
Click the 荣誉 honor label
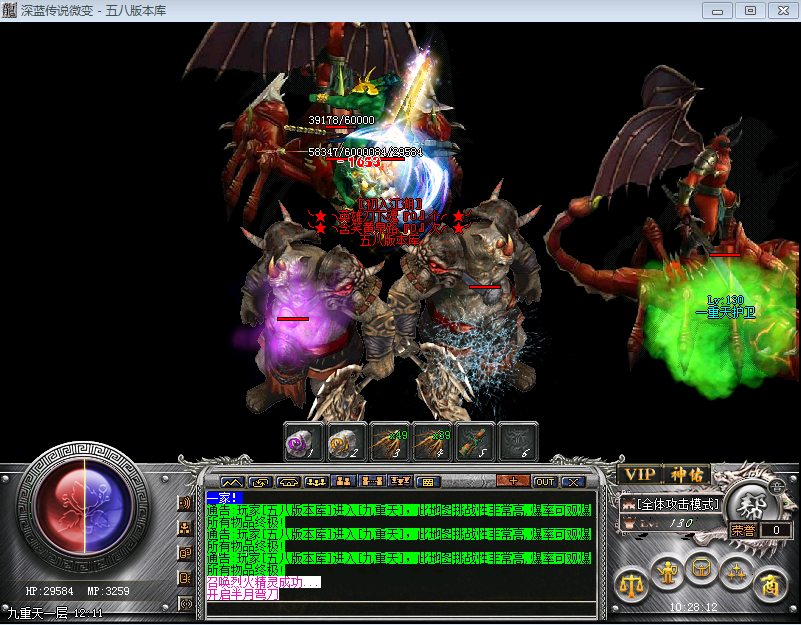(743, 530)
